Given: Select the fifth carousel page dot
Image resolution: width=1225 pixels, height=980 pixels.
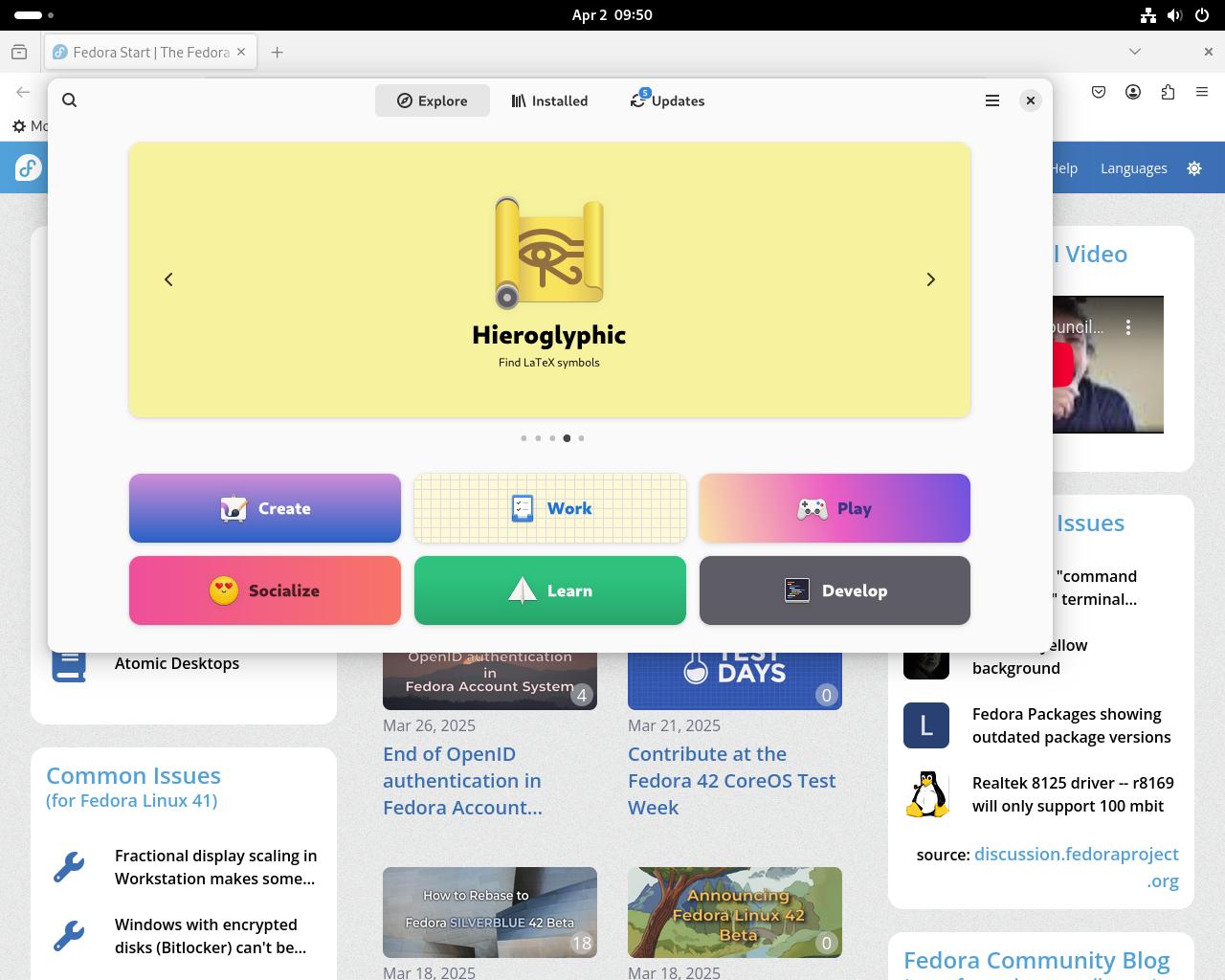Looking at the screenshot, I should 581,438.
